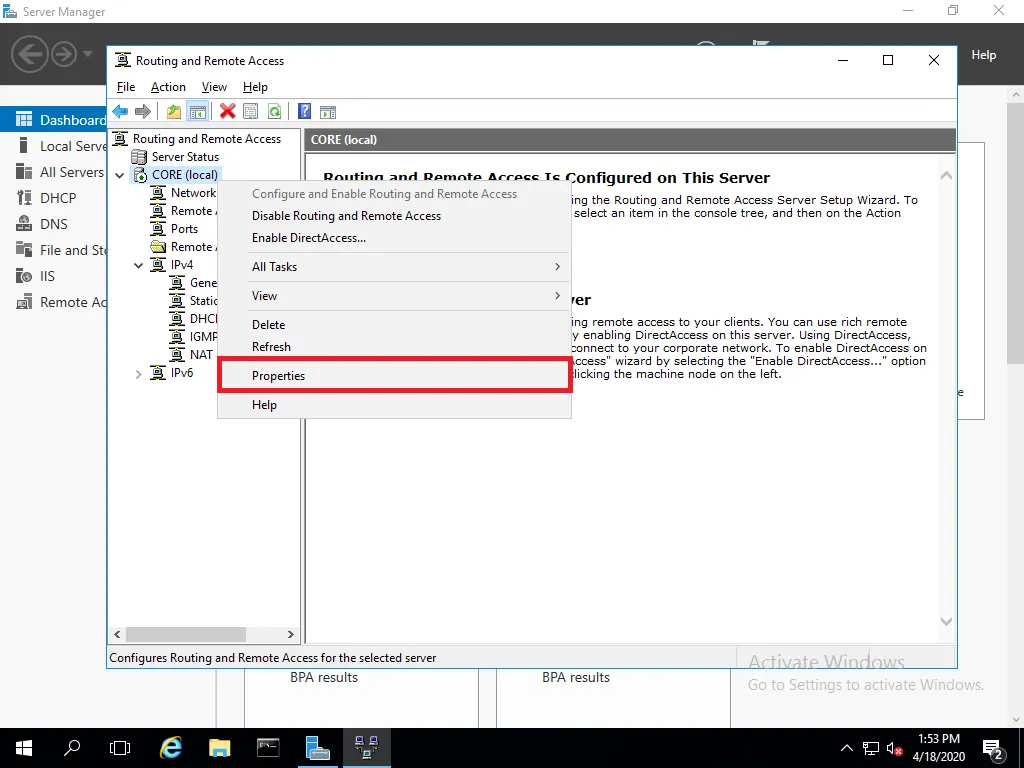Open File Explorer from taskbar
This screenshot has width=1024, height=768.
pyautogui.click(x=219, y=748)
